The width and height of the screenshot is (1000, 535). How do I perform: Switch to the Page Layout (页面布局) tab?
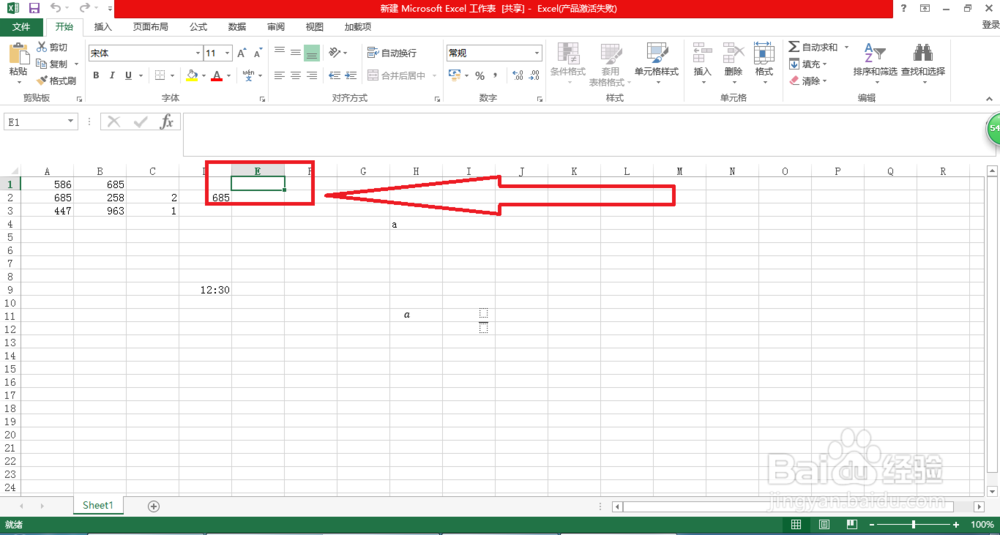click(151, 27)
